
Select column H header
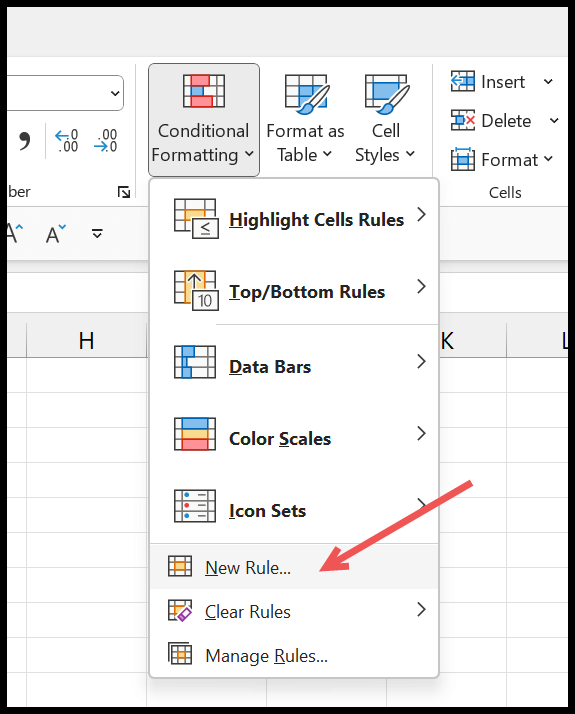[x=87, y=341]
